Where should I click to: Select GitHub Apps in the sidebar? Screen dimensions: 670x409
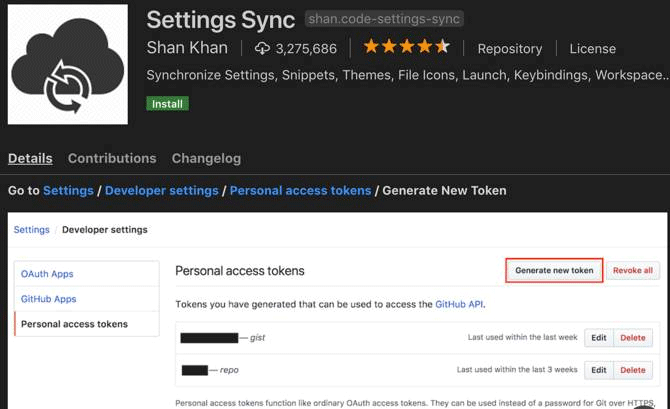(x=49, y=299)
